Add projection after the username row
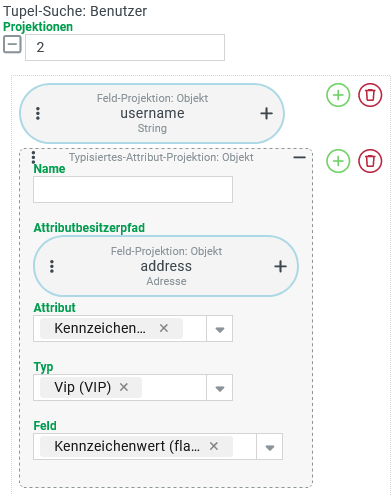Screen dimensions: 391x495 pyautogui.click(x=338, y=95)
